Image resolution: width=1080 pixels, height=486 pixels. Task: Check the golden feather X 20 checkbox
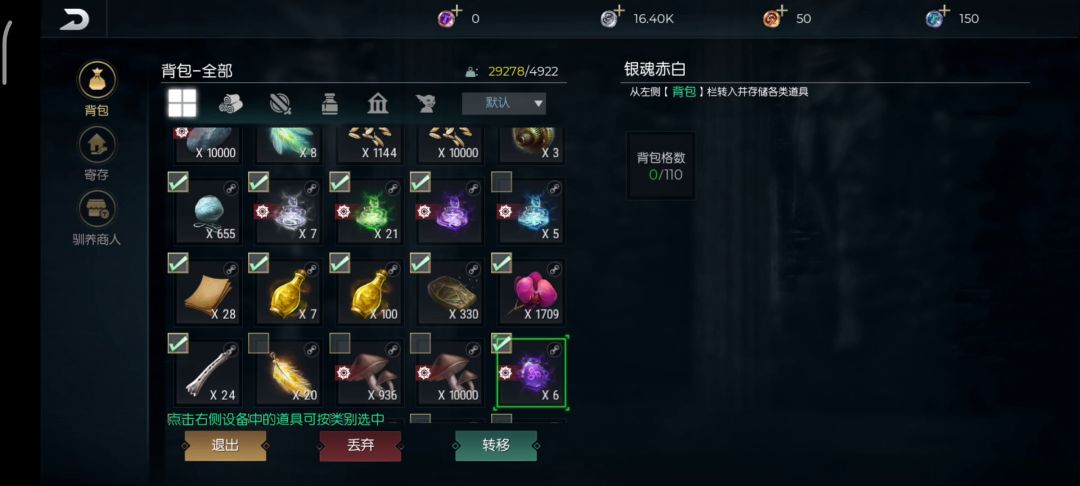(x=258, y=343)
